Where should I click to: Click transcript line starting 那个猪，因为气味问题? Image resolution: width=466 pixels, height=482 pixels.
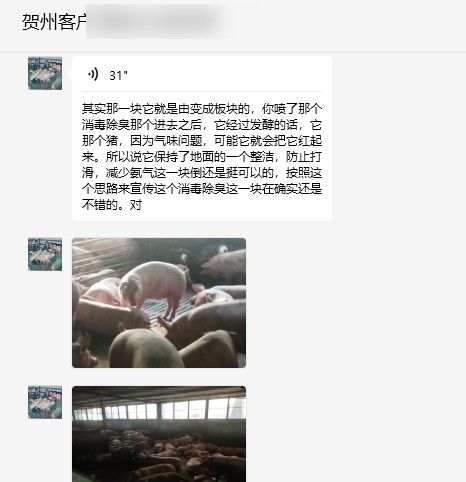(202, 141)
